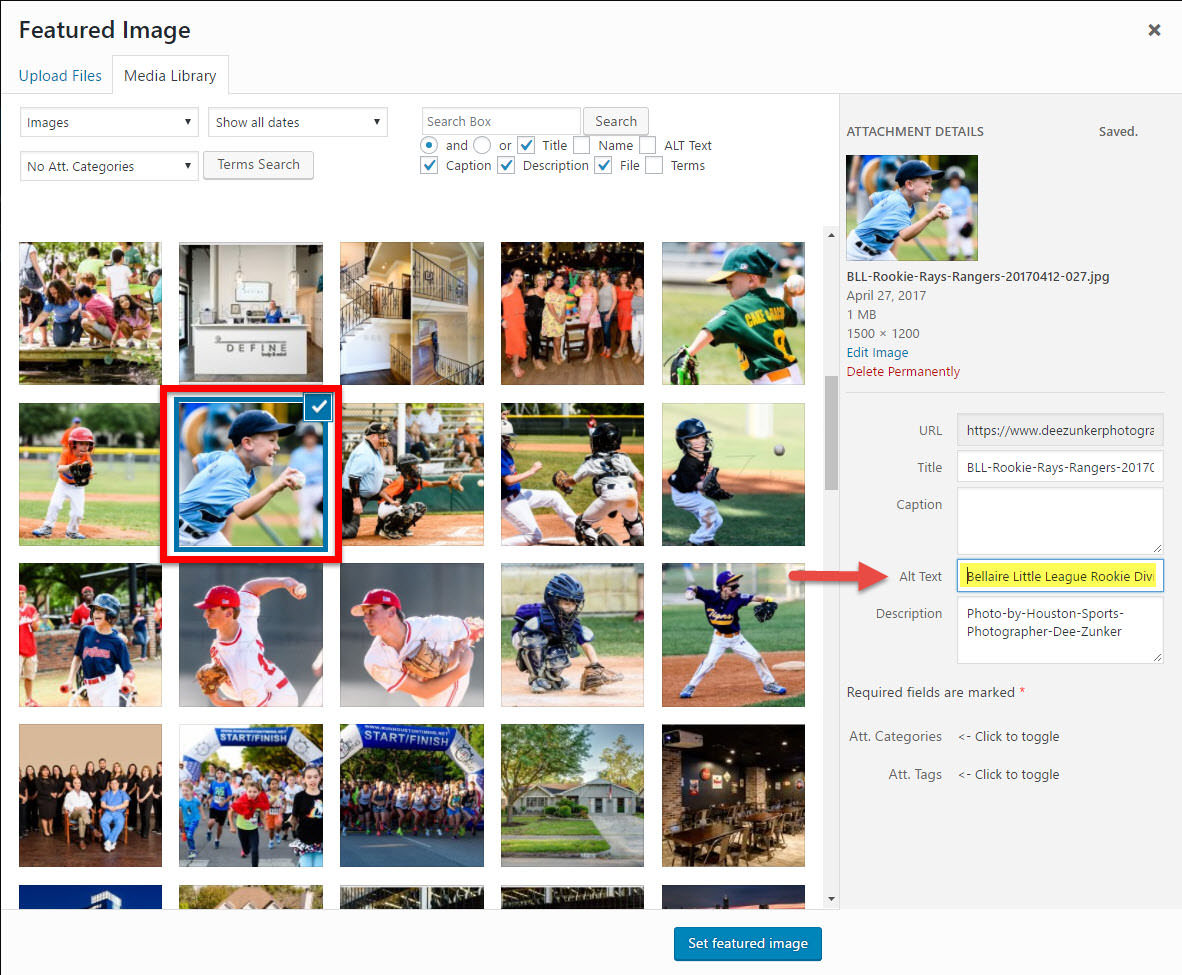Image resolution: width=1182 pixels, height=975 pixels.
Task: Toggle Att. Categories via Click to toggle
Action: click(x=1009, y=737)
